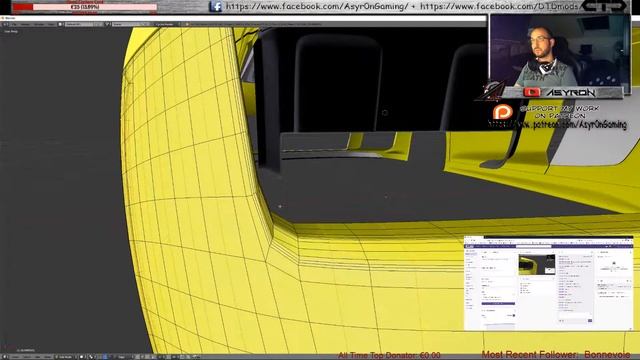Click the donation goal progress bar
640x360 pixels.
point(84,7)
